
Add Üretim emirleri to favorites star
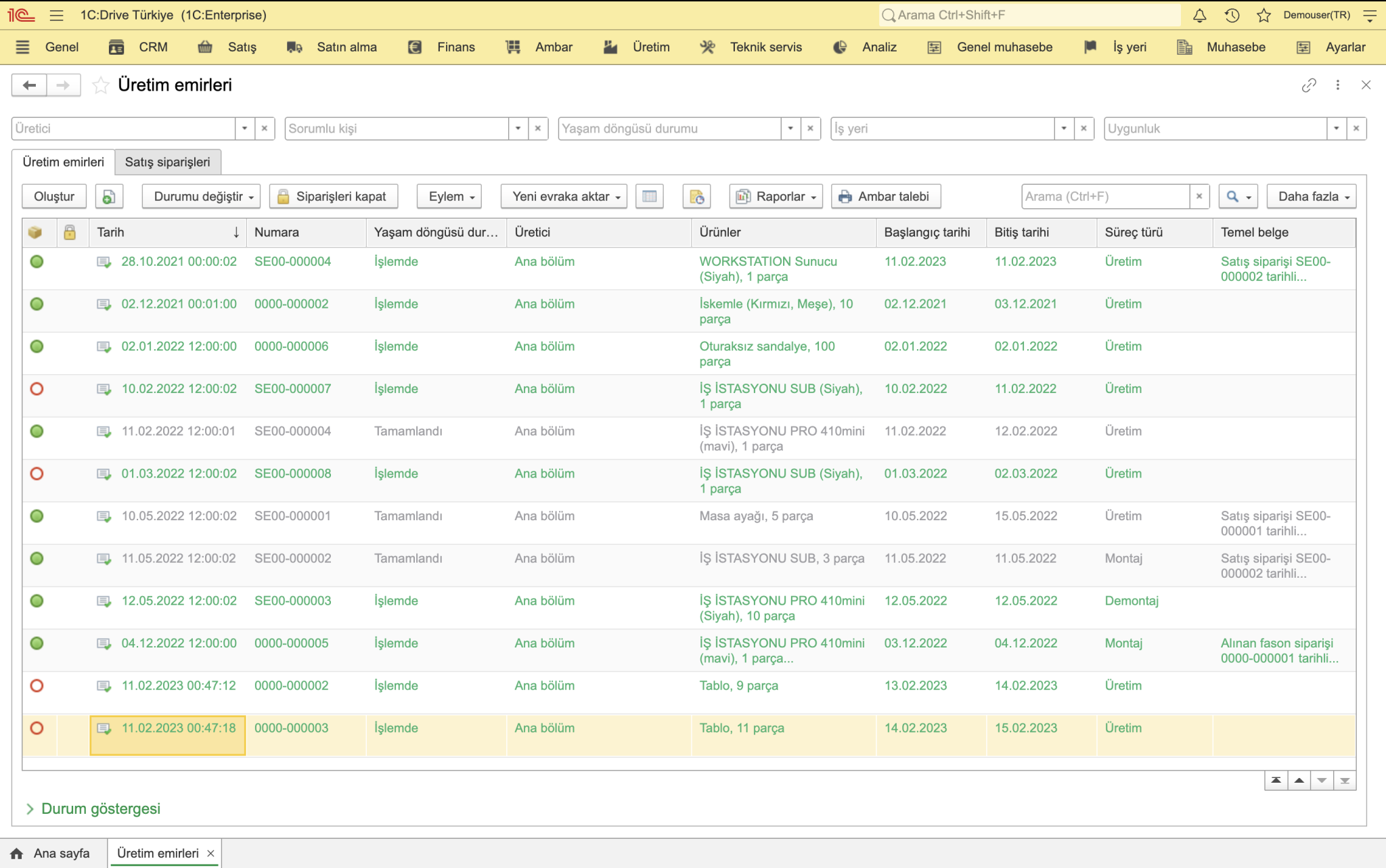pyautogui.click(x=100, y=85)
